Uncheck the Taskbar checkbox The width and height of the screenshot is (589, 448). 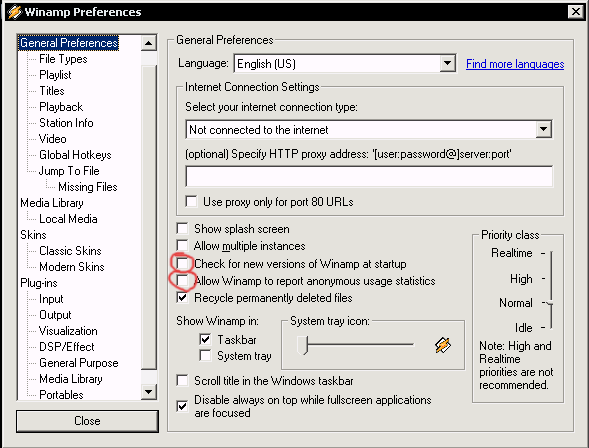205,339
